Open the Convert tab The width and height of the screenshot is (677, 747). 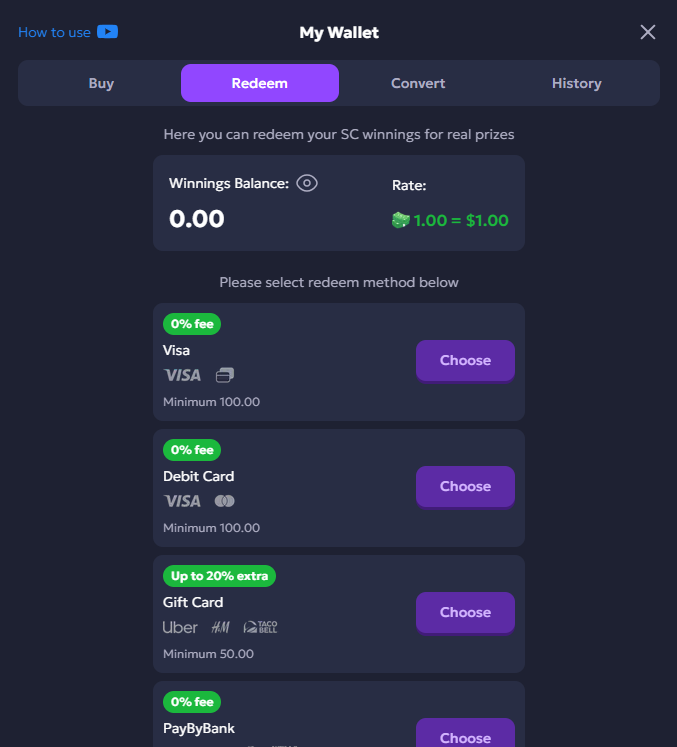418,83
